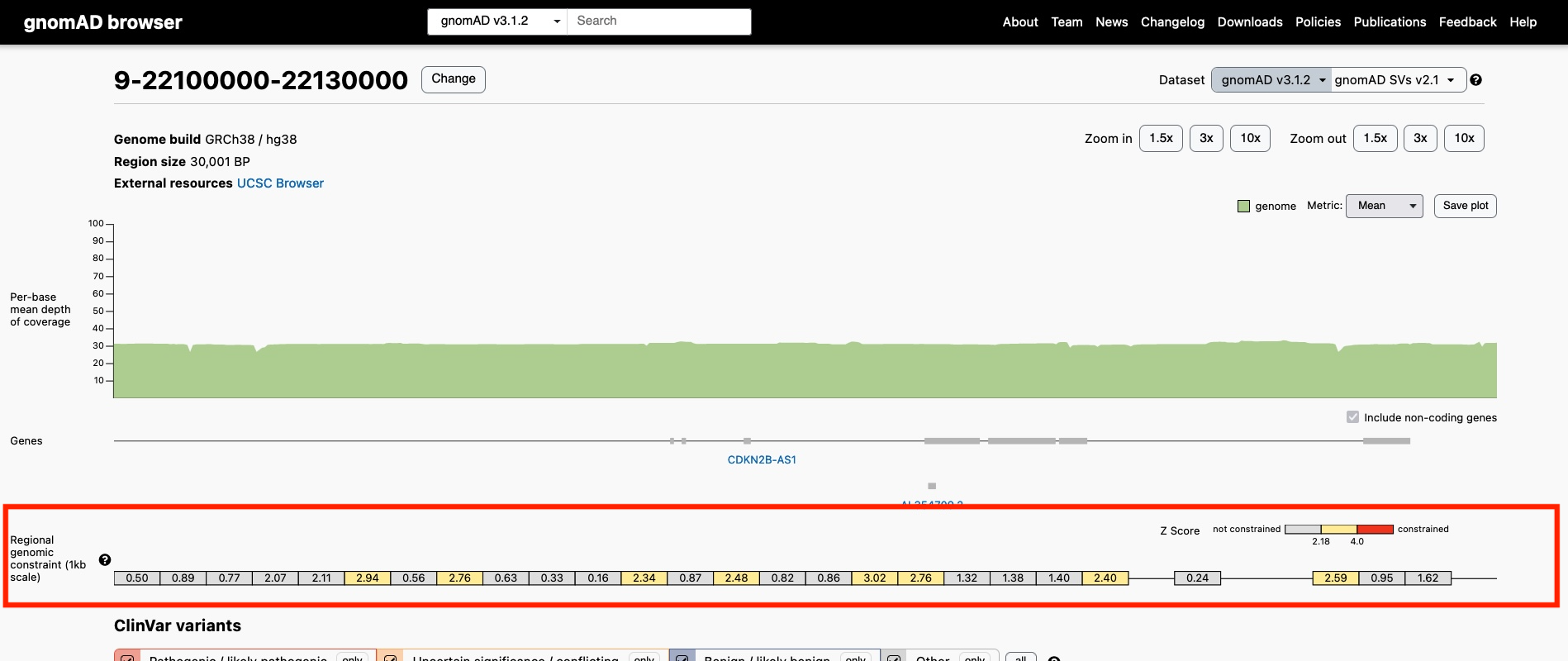Open gnomAD v3.1.2 search dataset dropdown
The height and width of the screenshot is (661, 1568).
[x=497, y=21]
